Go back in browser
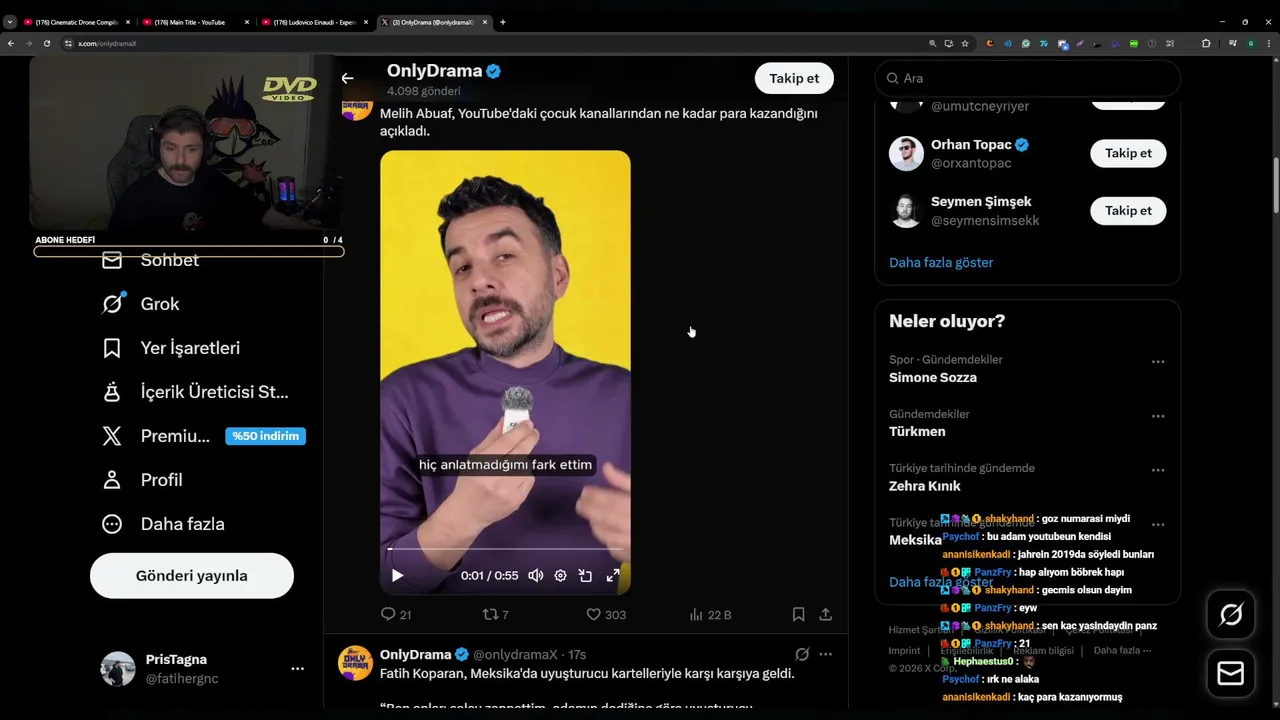The image size is (1280, 720). [x=11, y=44]
